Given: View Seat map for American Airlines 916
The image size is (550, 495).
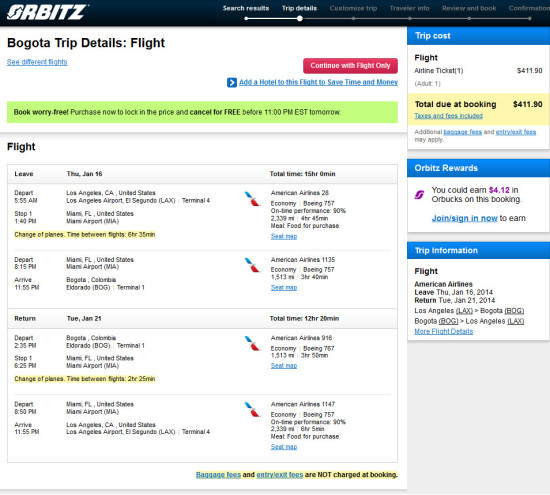Looking at the screenshot, I should click(x=284, y=366).
